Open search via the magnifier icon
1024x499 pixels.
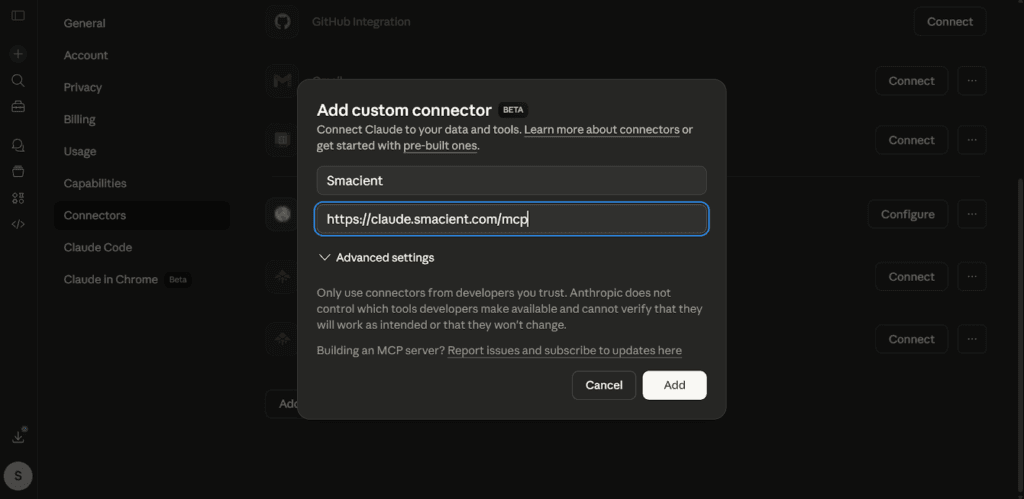pos(18,80)
